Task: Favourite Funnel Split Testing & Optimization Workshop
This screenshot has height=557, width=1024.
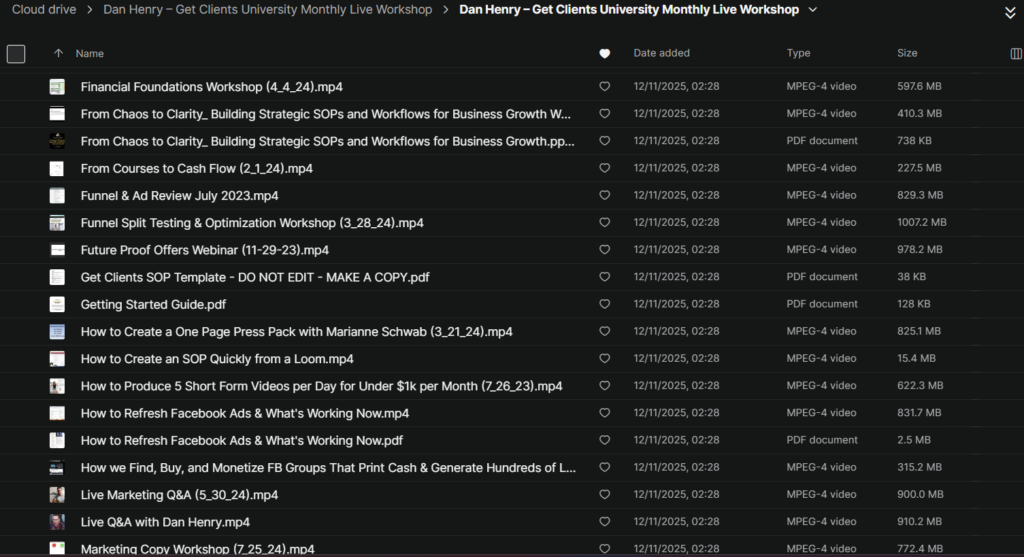Action: [x=605, y=222]
